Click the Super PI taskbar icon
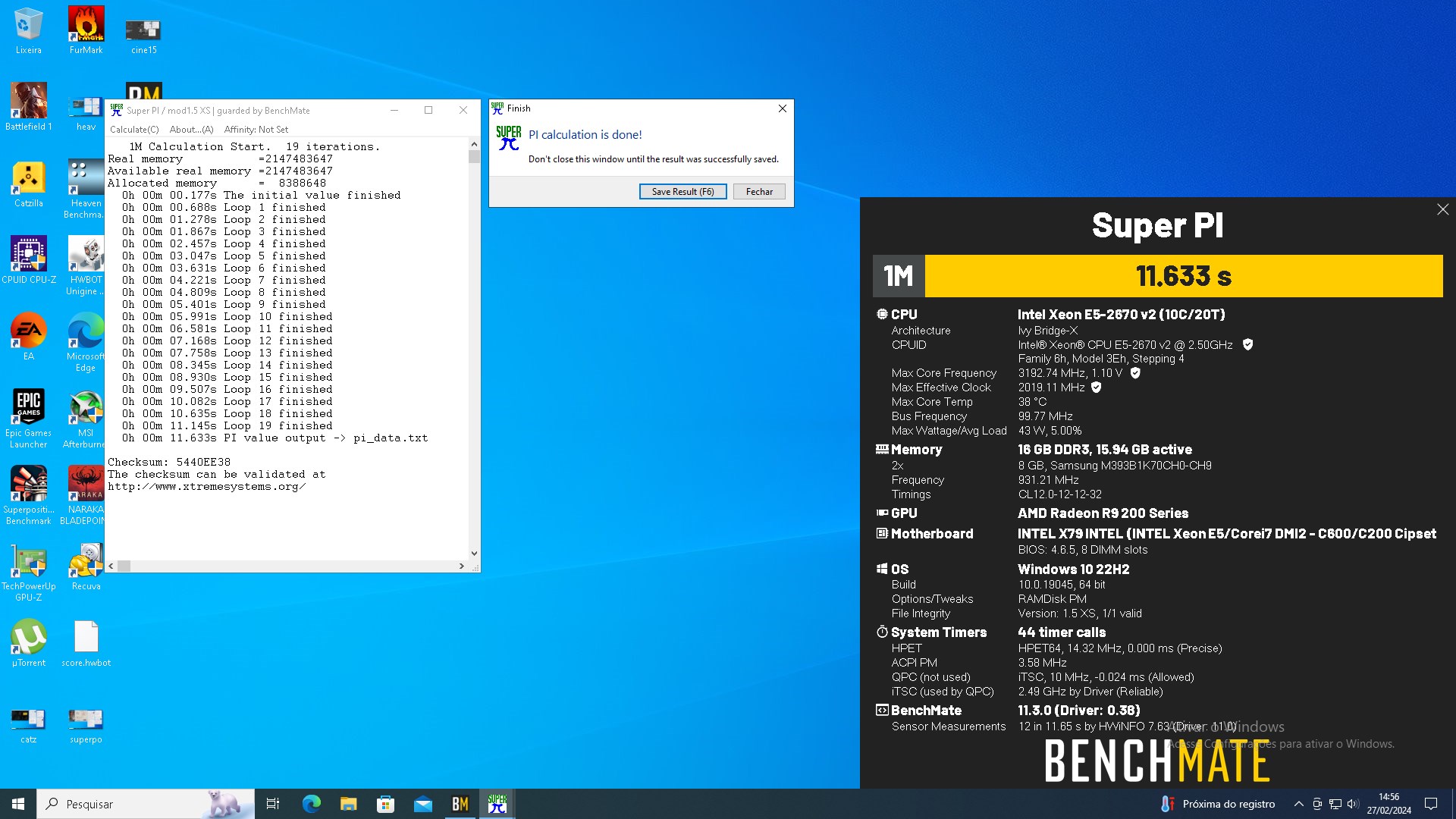This screenshot has height=819, width=1456. click(497, 804)
